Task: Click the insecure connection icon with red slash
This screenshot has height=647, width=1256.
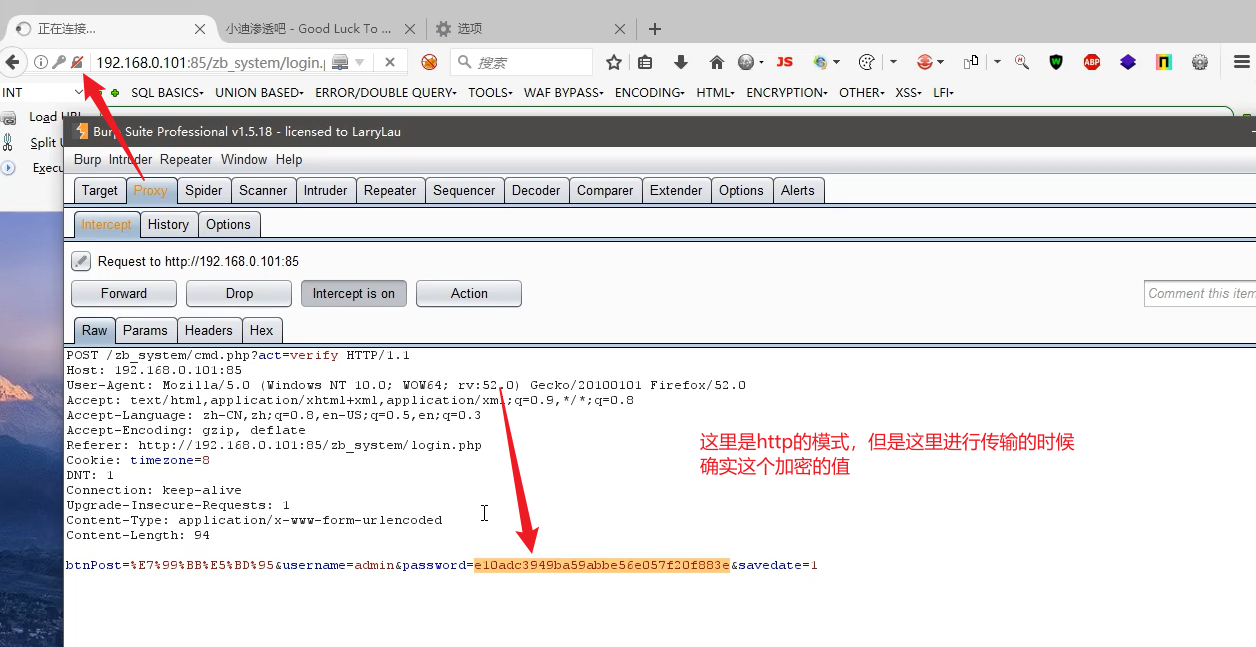Action: tap(76, 62)
